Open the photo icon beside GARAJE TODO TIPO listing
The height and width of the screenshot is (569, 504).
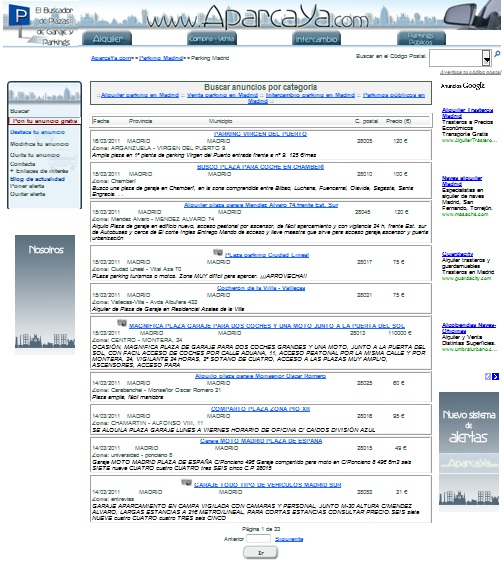pyautogui.click(x=187, y=482)
